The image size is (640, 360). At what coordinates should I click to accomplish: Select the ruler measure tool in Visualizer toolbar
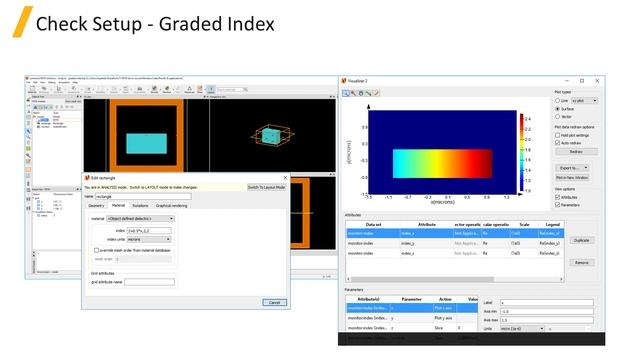[369, 93]
